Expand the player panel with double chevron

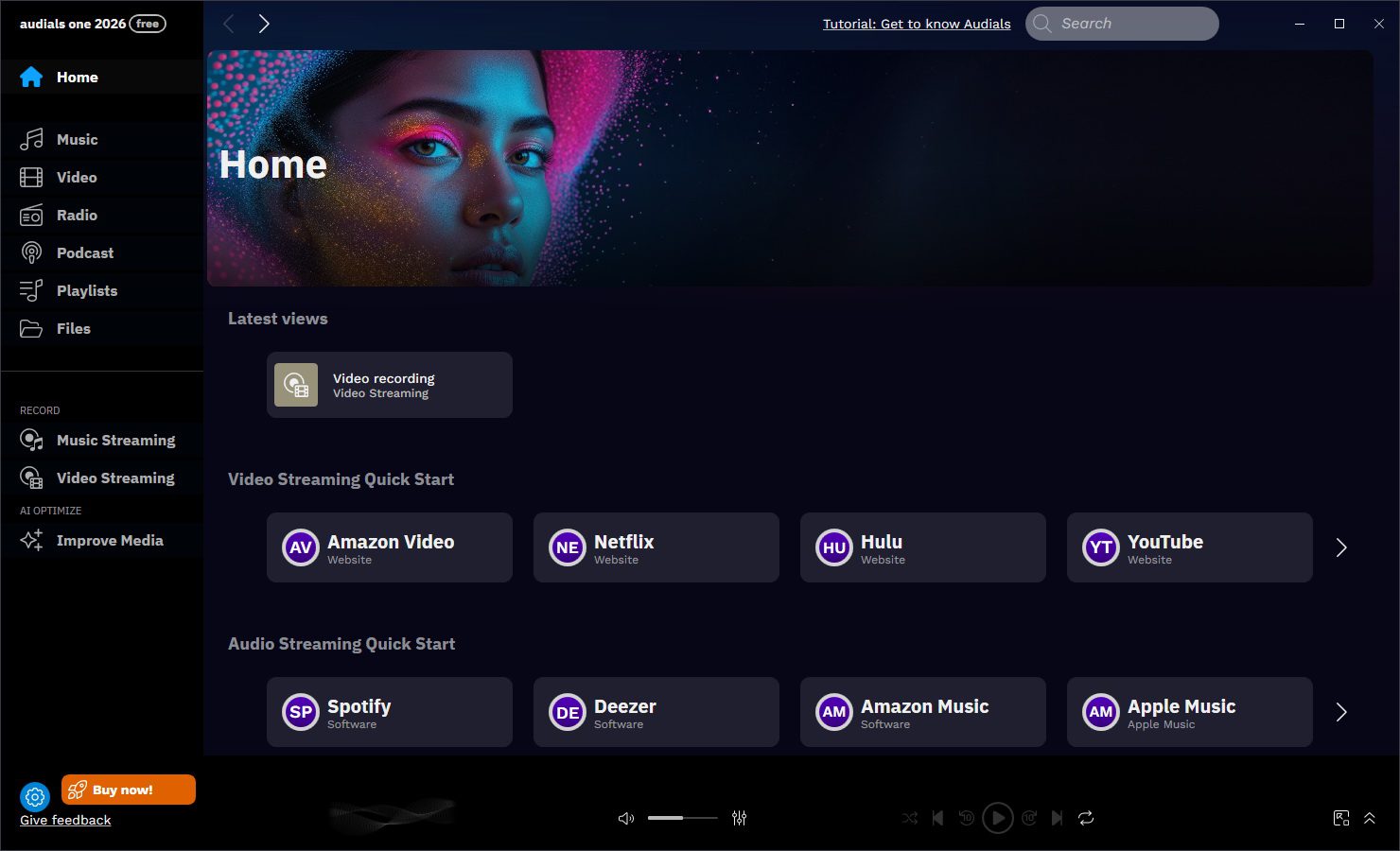(1369, 818)
